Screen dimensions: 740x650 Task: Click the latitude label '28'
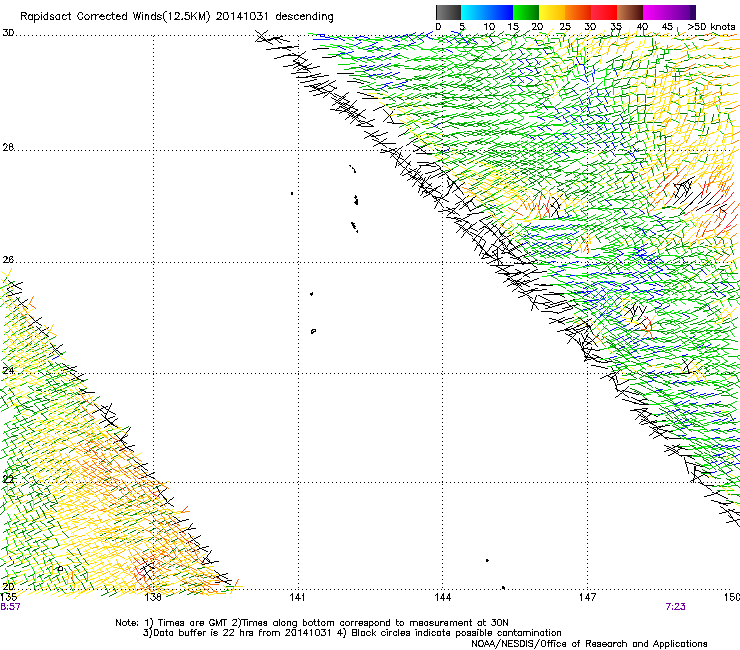[8, 148]
